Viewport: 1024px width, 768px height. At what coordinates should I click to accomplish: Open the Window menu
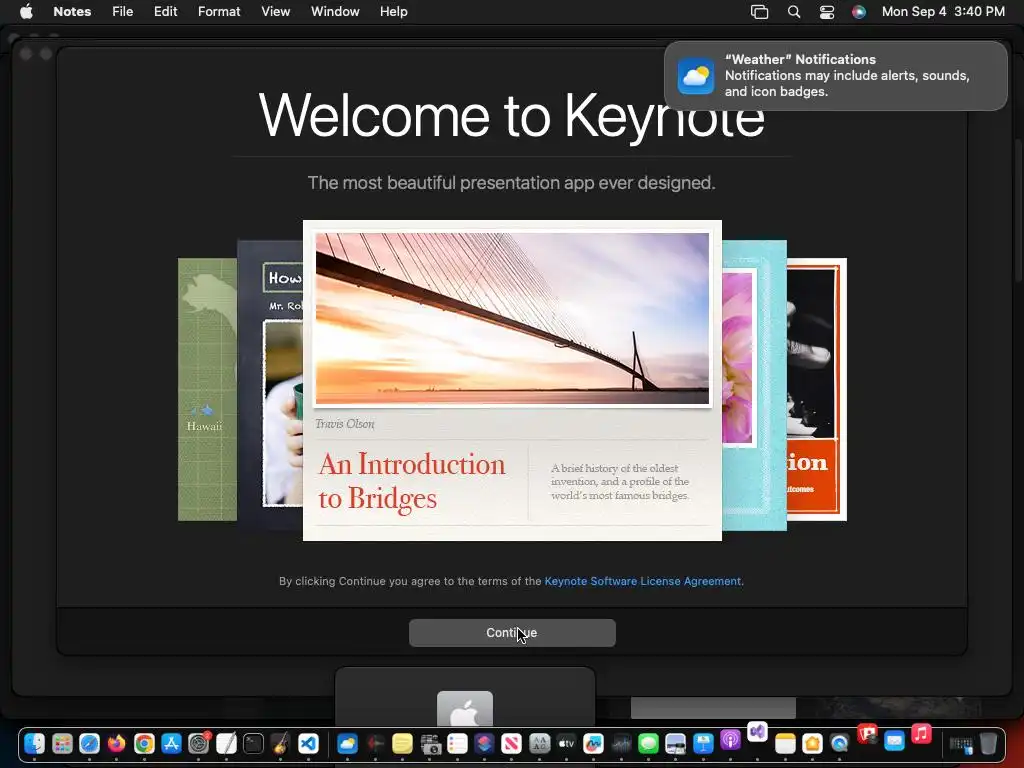pyautogui.click(x=335, y=11)
